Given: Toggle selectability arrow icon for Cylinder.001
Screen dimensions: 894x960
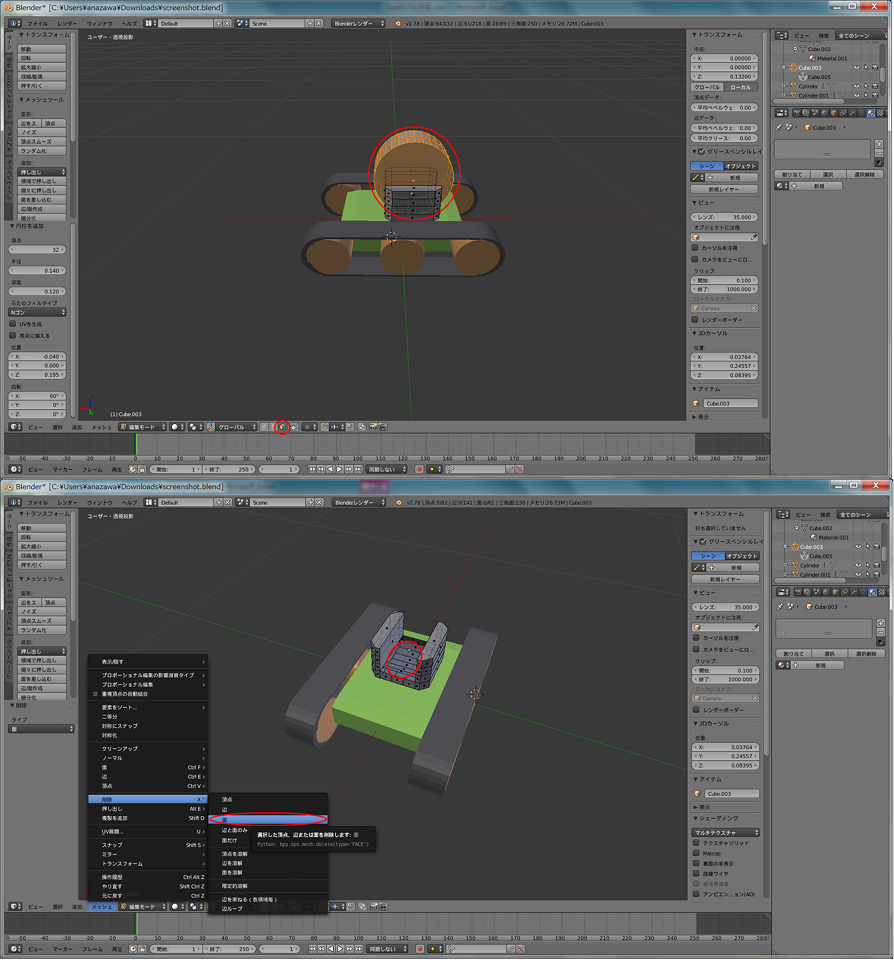Looking at the screenshot, I should tap(867, 95).
